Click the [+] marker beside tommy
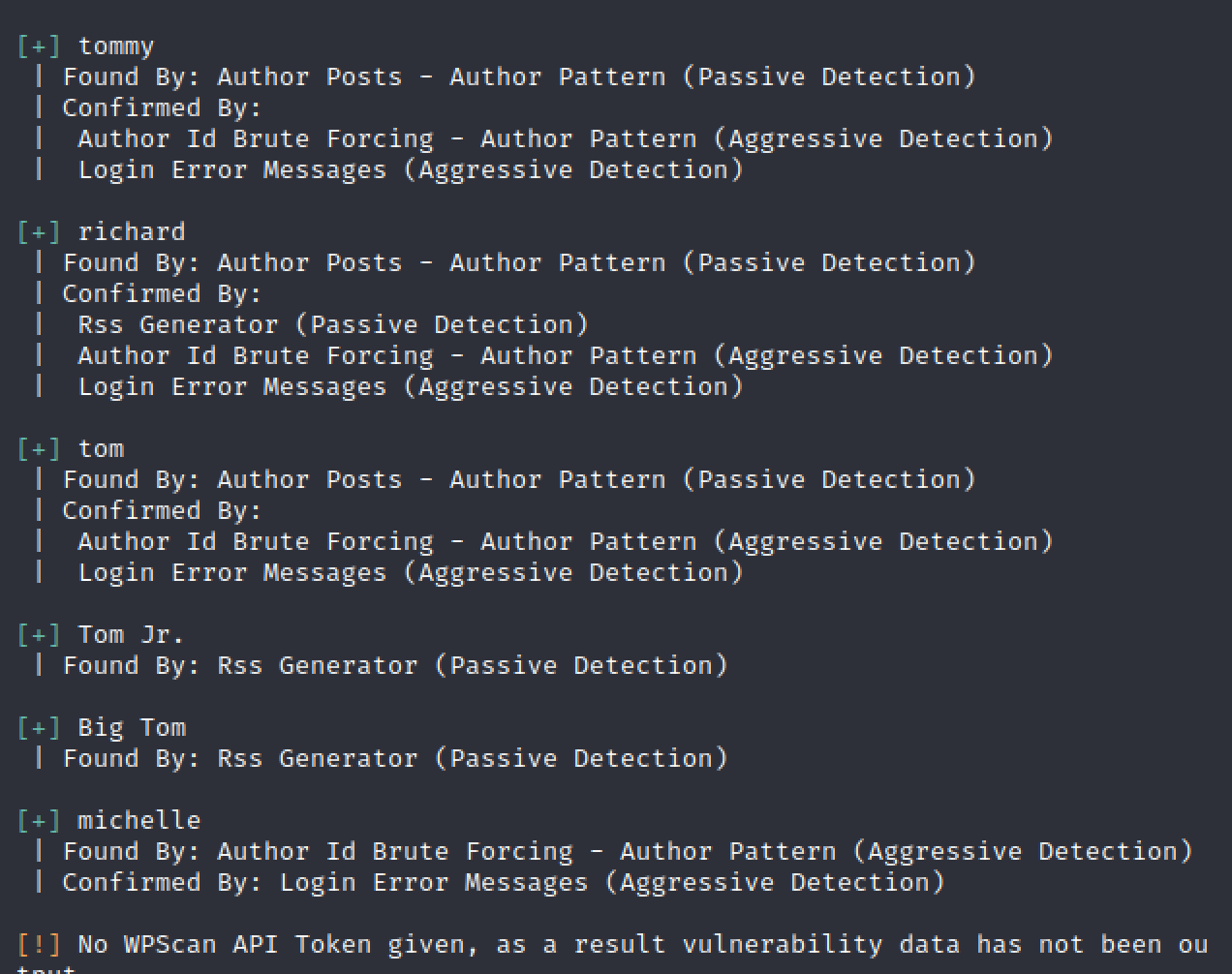1232x974 pixels. point(39,46)
